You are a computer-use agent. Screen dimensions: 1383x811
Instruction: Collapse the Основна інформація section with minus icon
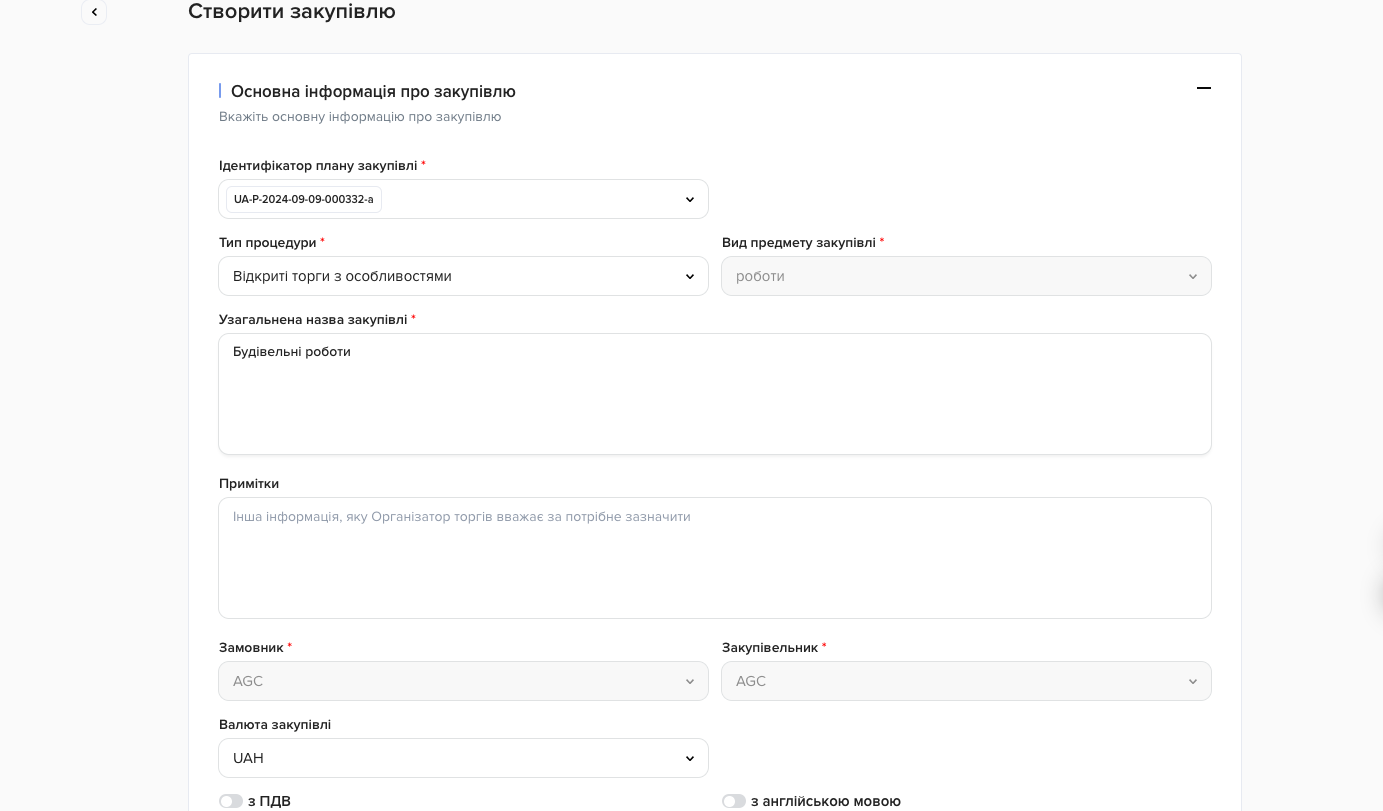pos(1204,88)
